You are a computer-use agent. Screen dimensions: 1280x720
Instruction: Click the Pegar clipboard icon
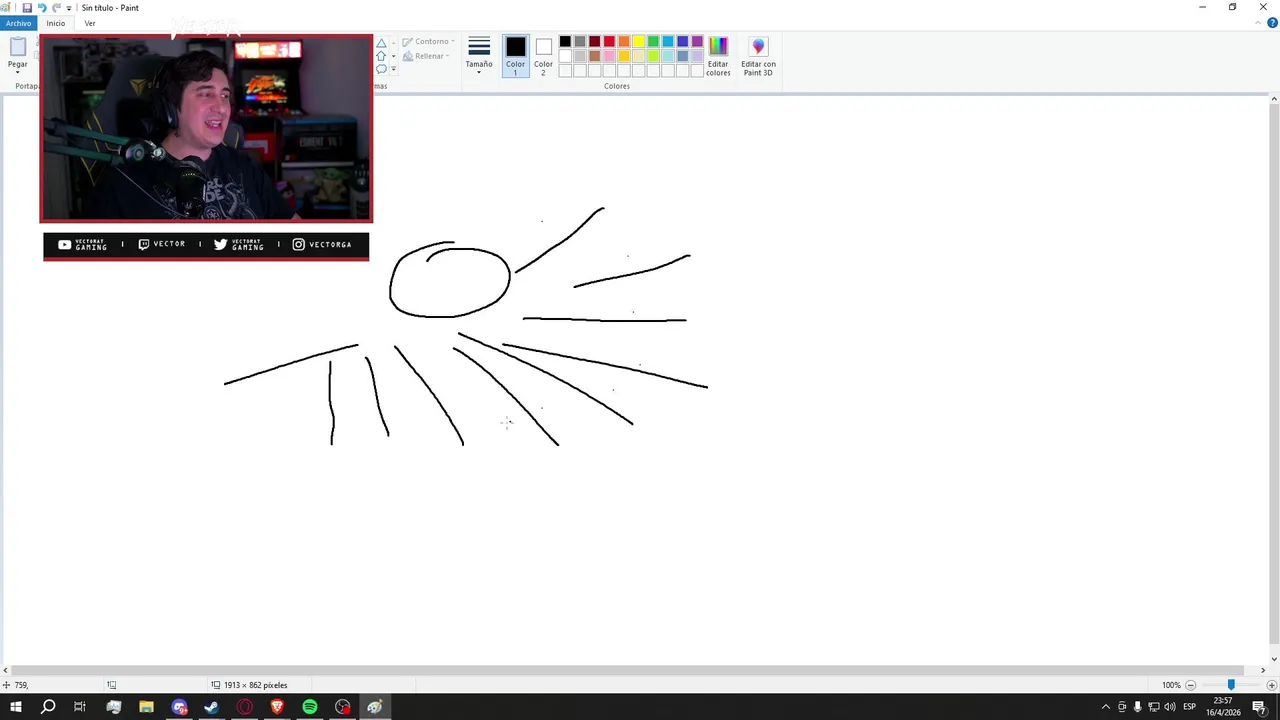pyautogui.click(x=18, y=46)
